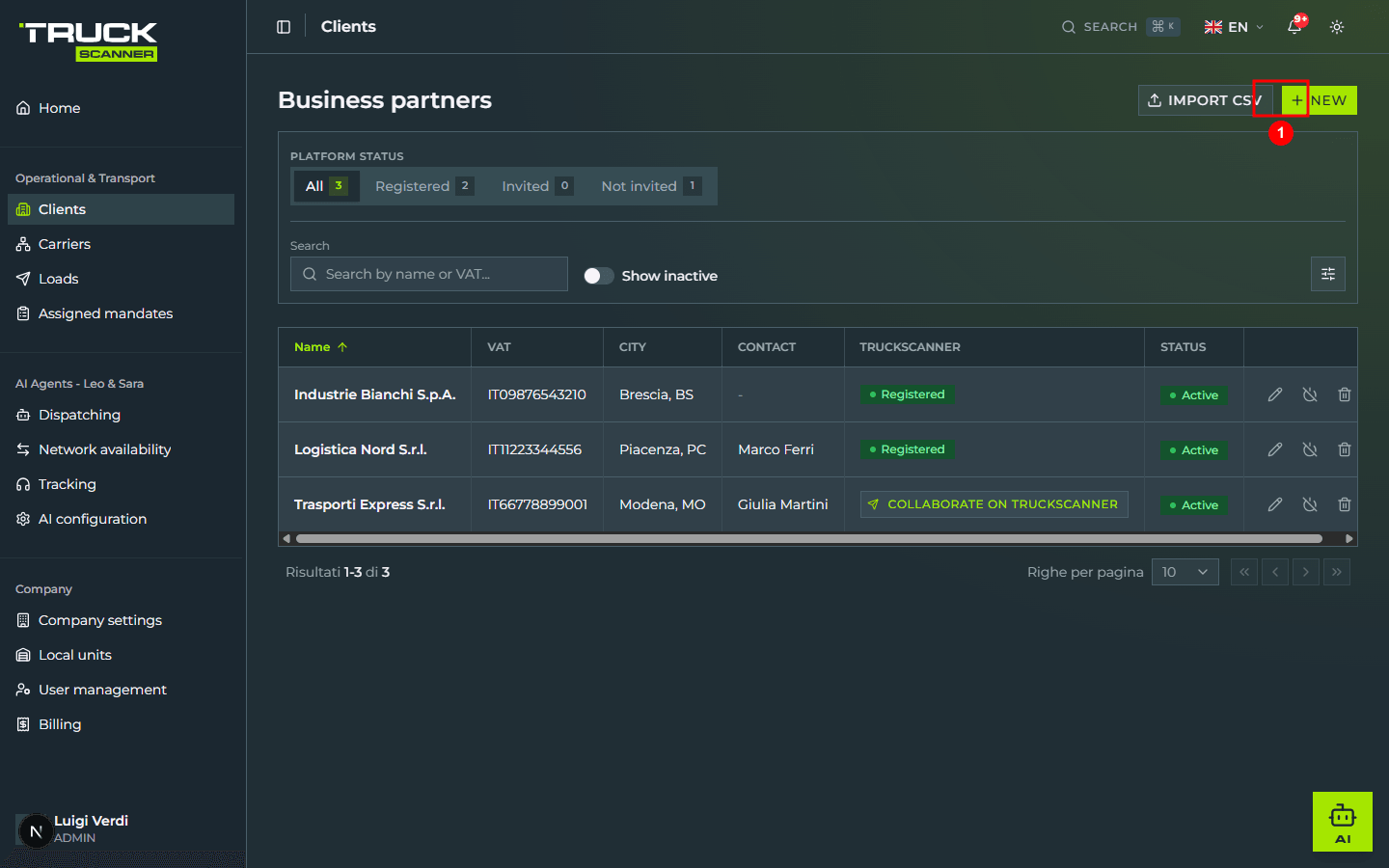Edit Trasporti Express S.r.l. with pencil icon

[1275, 504]
